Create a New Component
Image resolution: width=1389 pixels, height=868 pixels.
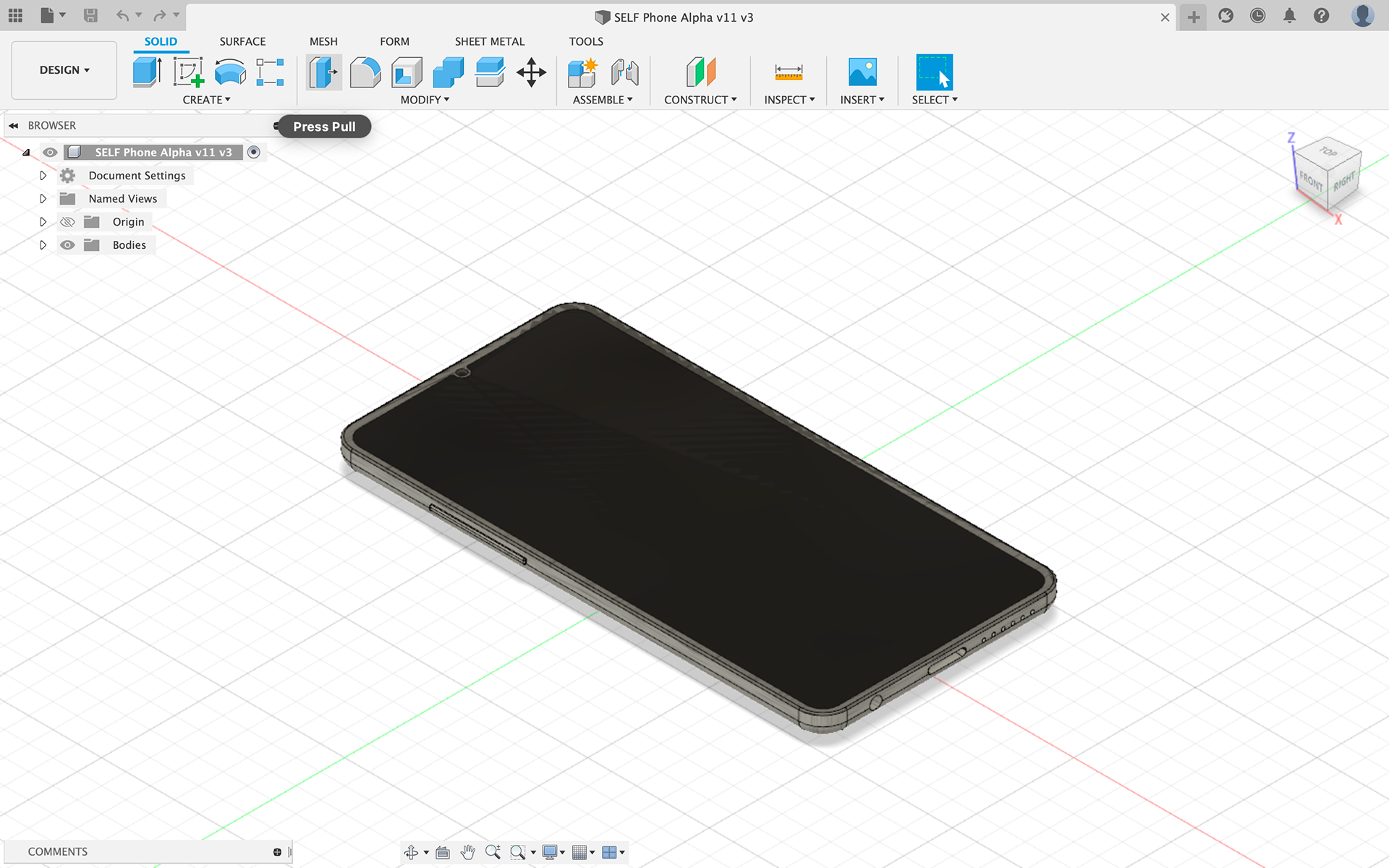point(582,72)
